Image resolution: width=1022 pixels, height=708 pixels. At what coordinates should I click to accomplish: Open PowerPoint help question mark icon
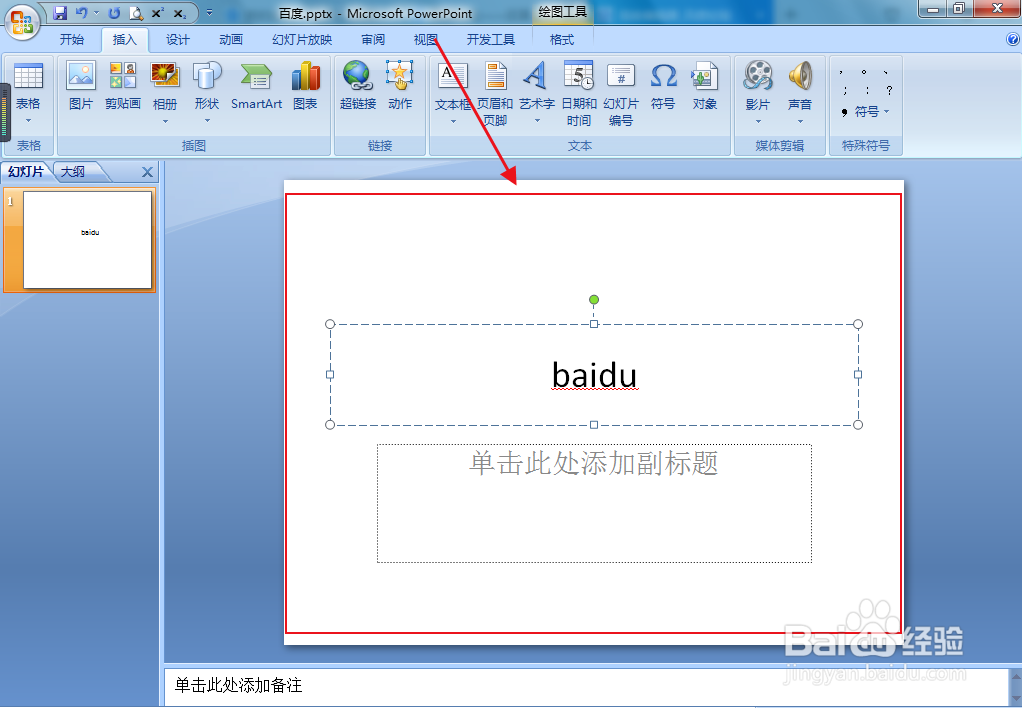[1012, 40]
